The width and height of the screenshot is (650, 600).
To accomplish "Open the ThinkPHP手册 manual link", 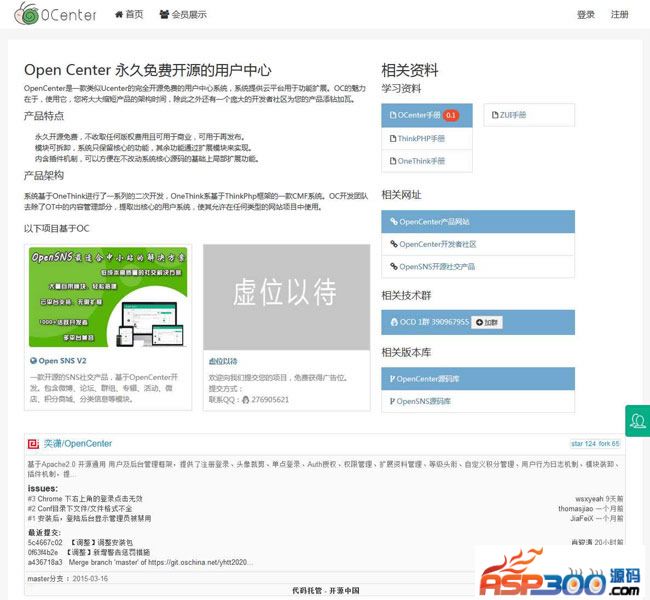I will tap(427, 138).
